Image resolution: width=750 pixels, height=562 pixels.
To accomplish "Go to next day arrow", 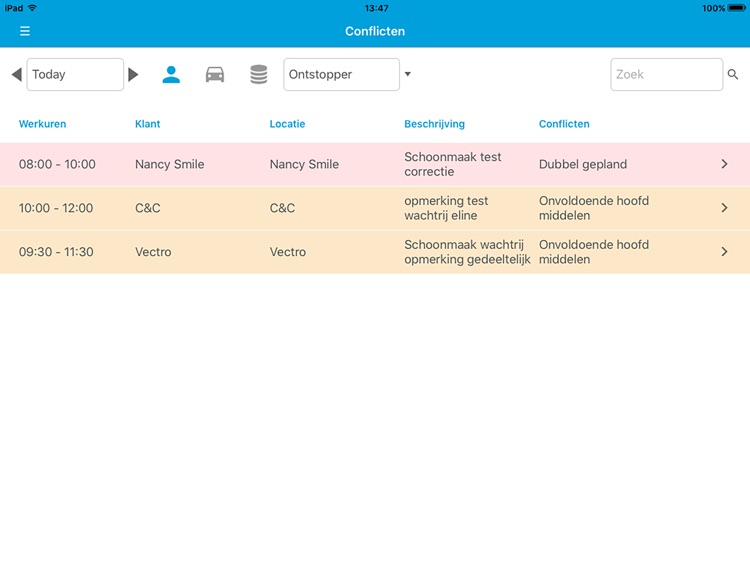I will 133,75.
